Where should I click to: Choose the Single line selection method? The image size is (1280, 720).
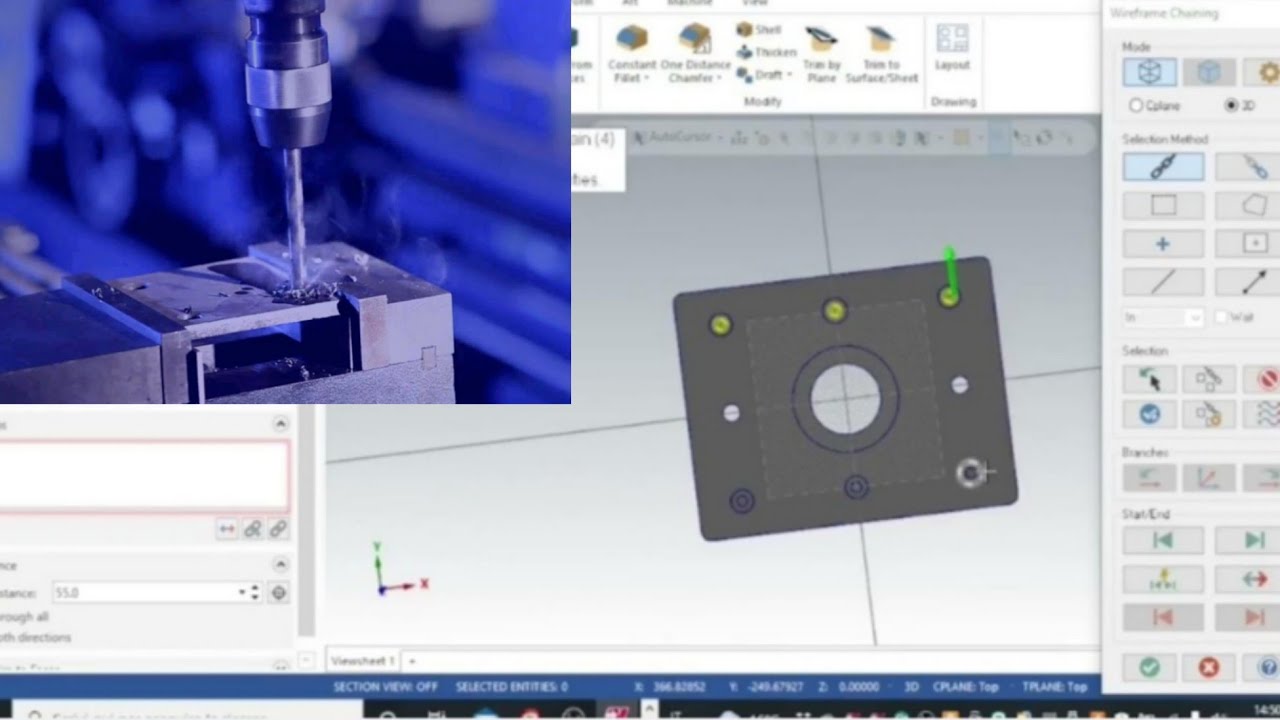[1163, 282]
